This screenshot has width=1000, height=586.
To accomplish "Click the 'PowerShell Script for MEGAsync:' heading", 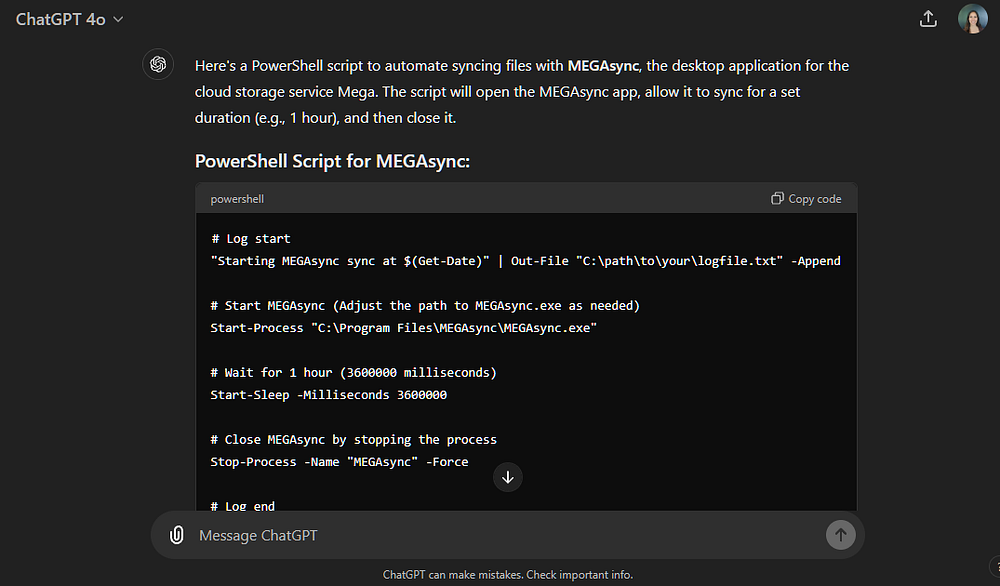I will pos(332,161).
